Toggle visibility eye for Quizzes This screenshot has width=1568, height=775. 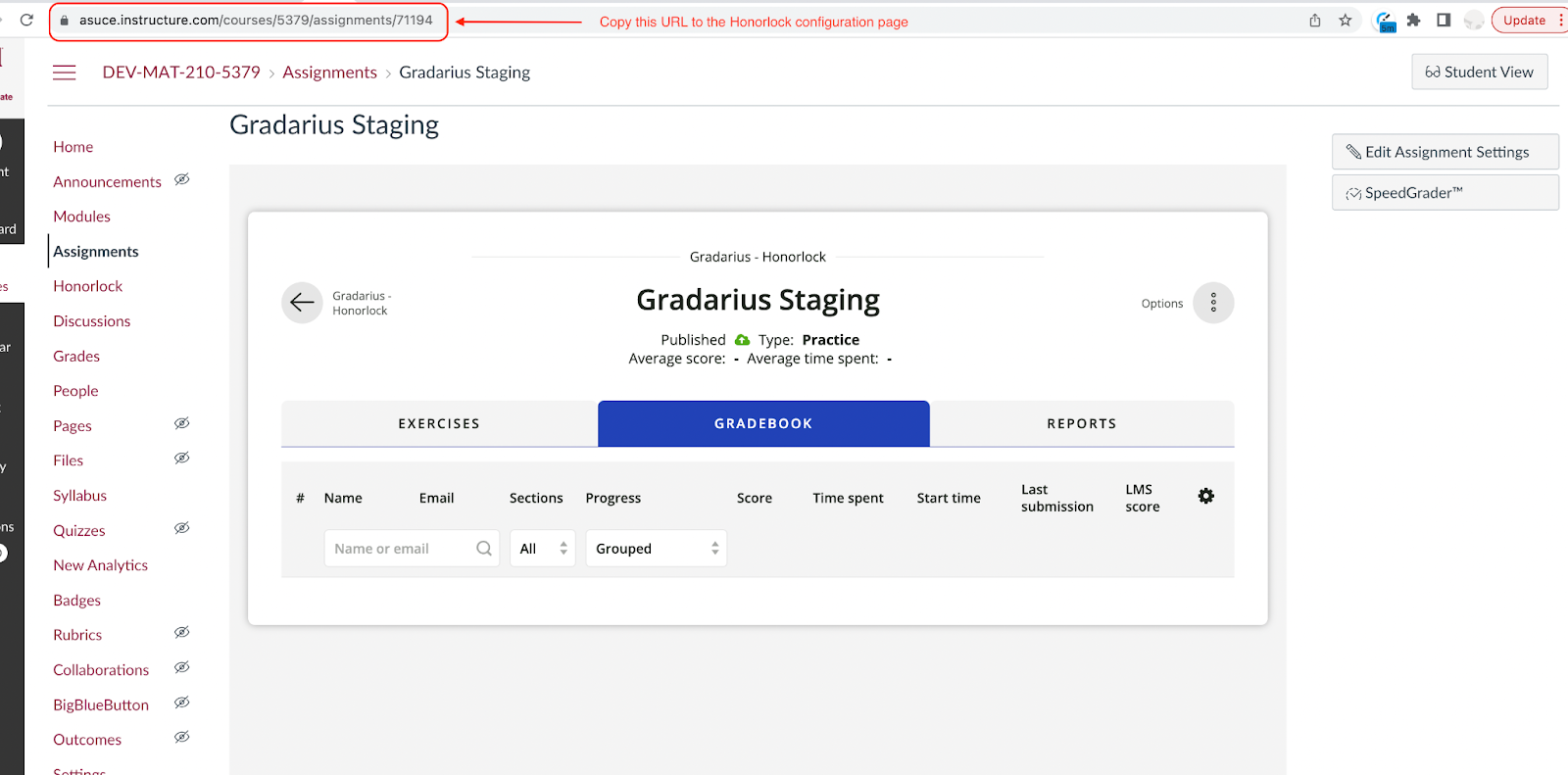(x=182, y=528)
